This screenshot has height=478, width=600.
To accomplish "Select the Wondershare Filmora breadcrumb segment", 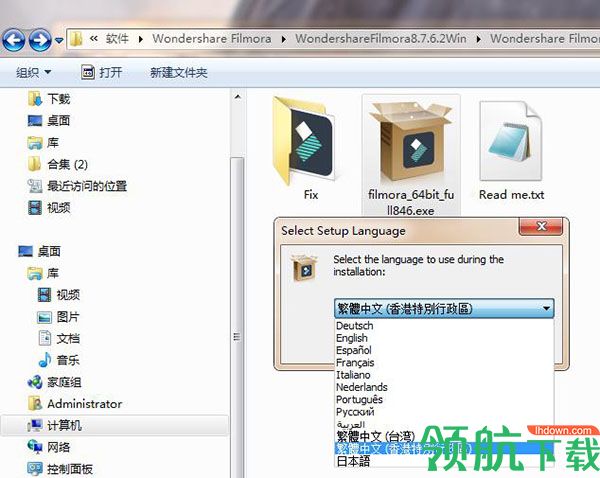I will coord(212,39).
